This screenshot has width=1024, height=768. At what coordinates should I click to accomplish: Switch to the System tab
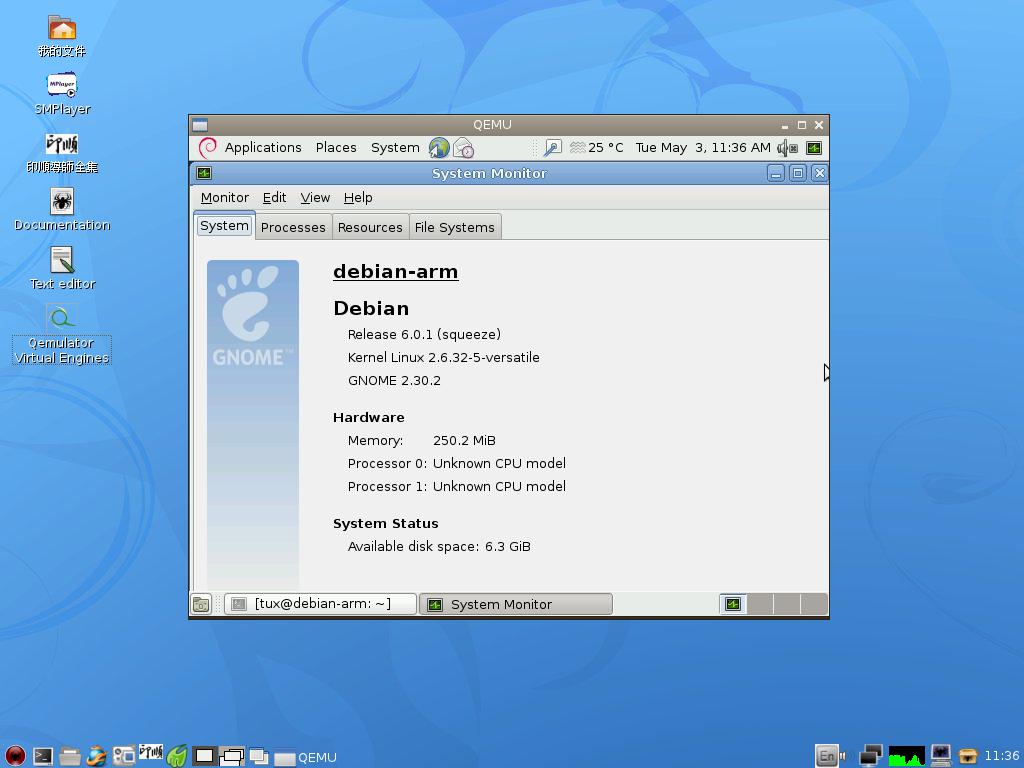click(224, 226)
